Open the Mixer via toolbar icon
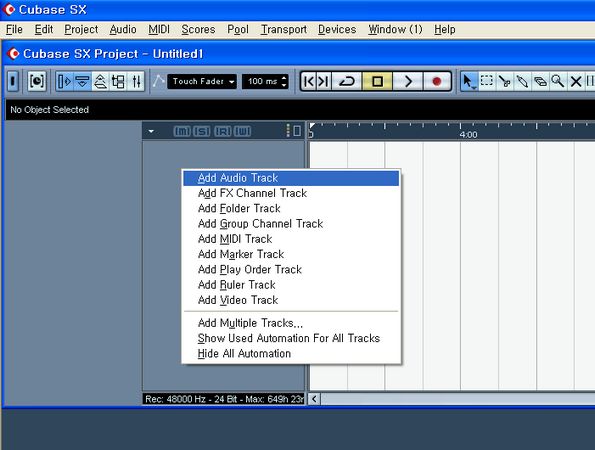 pos(136,81)
